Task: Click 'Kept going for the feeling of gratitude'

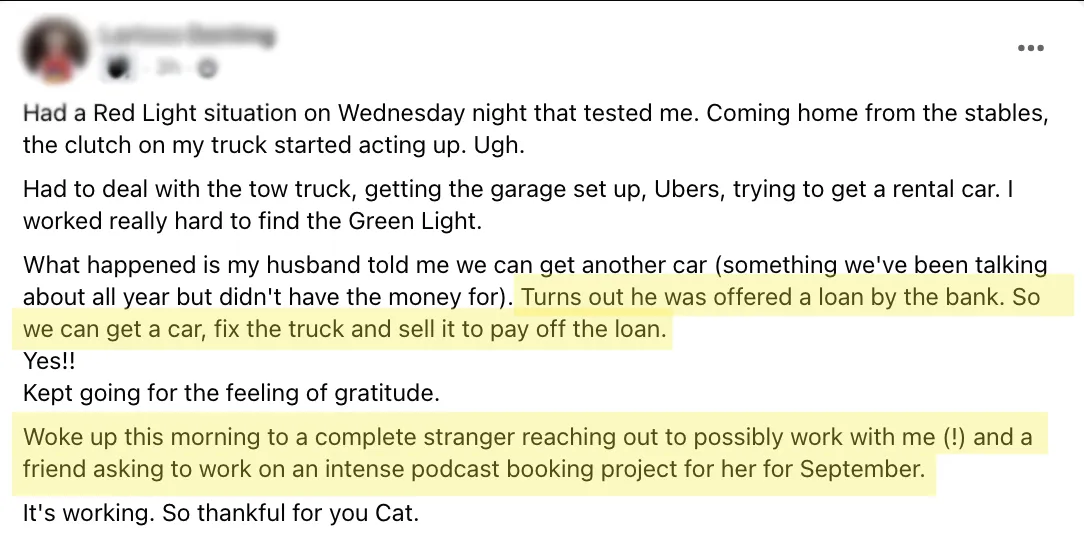Action: point(231,393)
